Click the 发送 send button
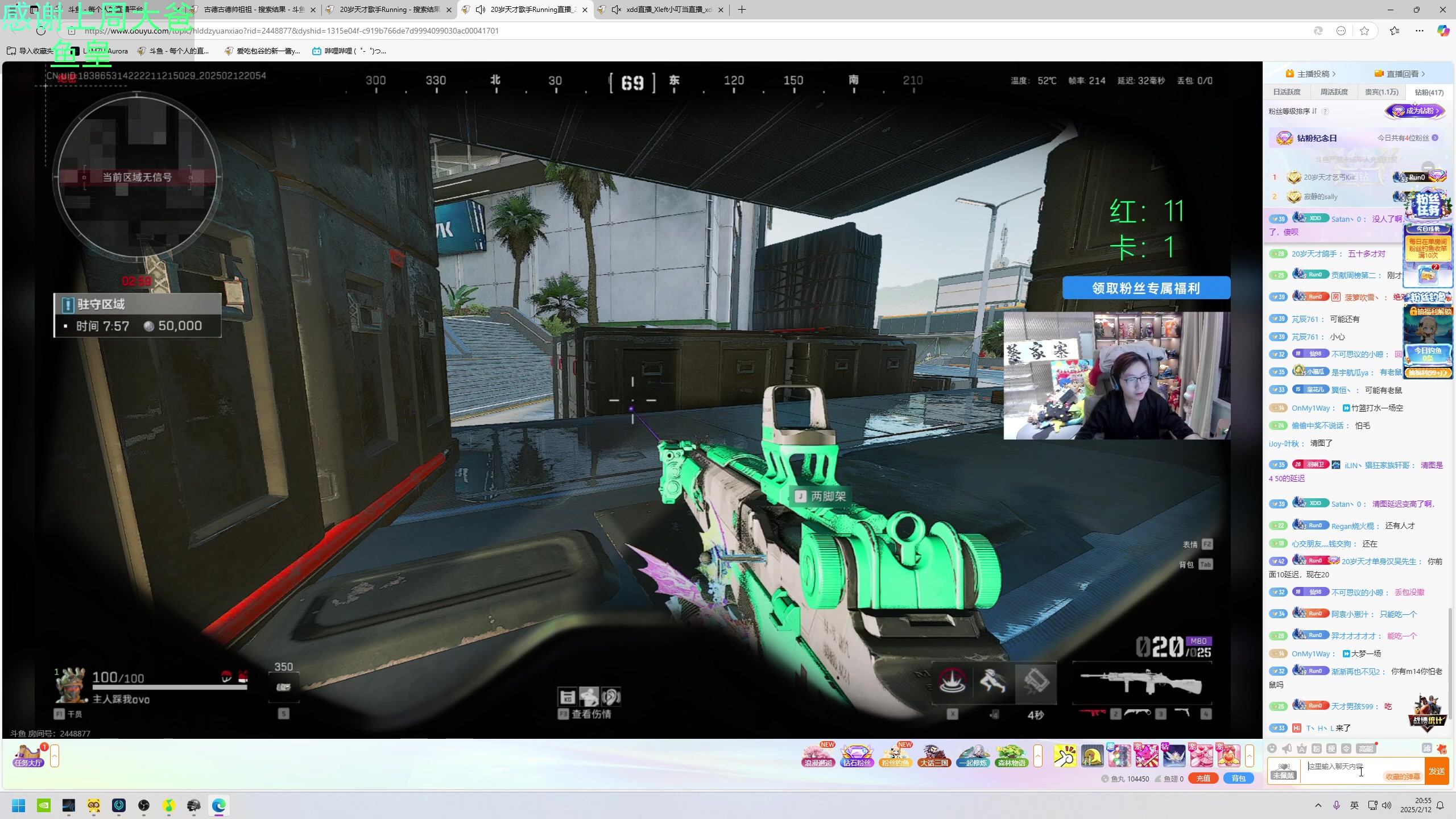 [x=1437, y=771]
